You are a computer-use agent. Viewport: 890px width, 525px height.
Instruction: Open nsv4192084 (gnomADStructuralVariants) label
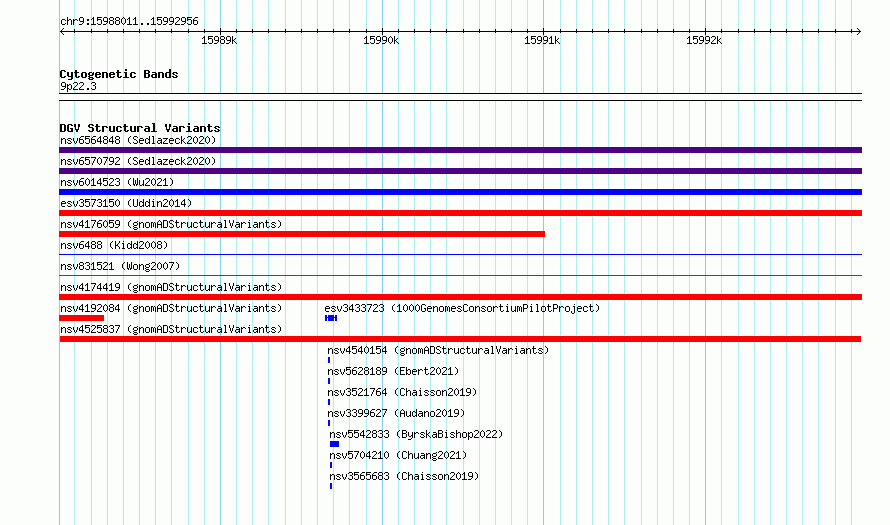(x=171, y=308)
